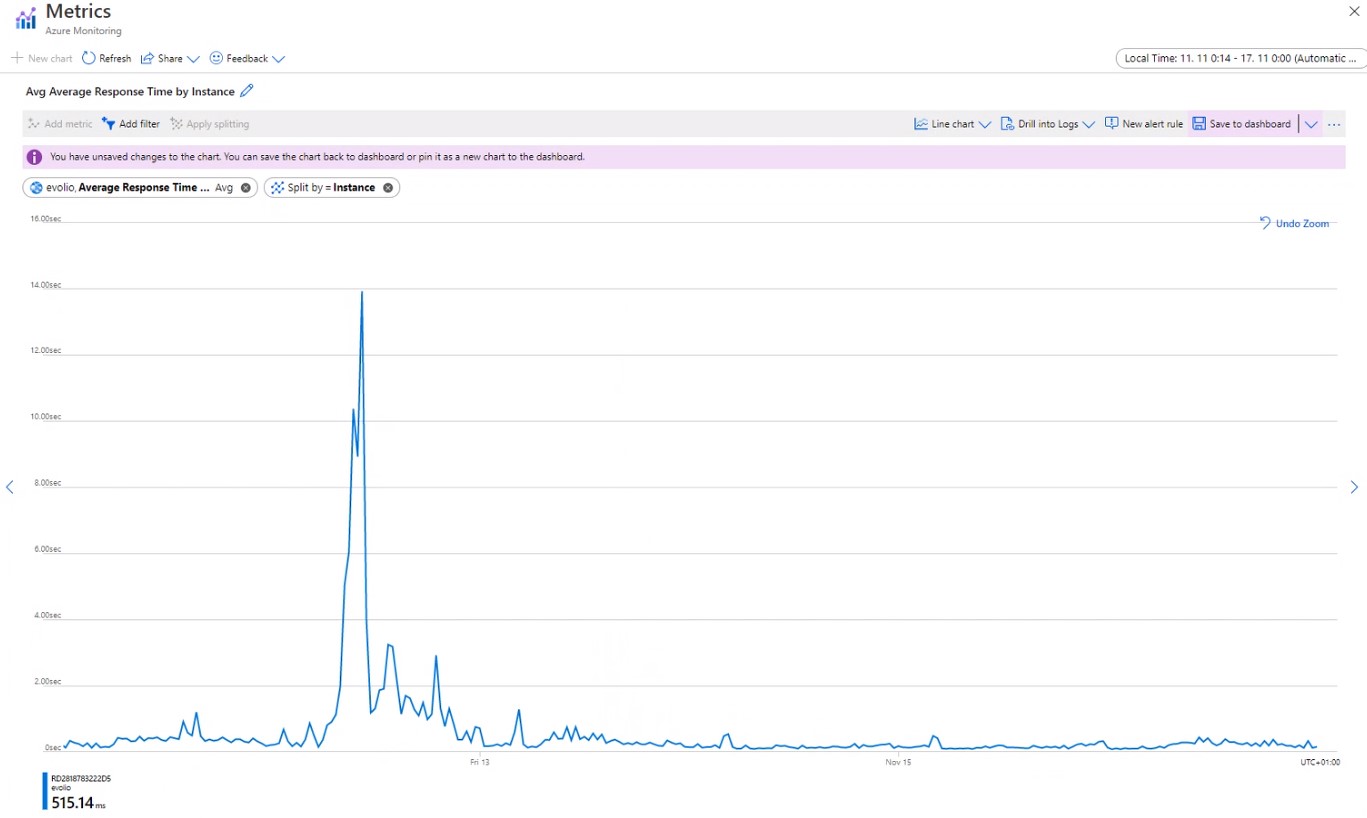Viewport: 1367px width, 818px height.
Task: Click the info icon in unsaved changes banner
Action: (35, 157)
